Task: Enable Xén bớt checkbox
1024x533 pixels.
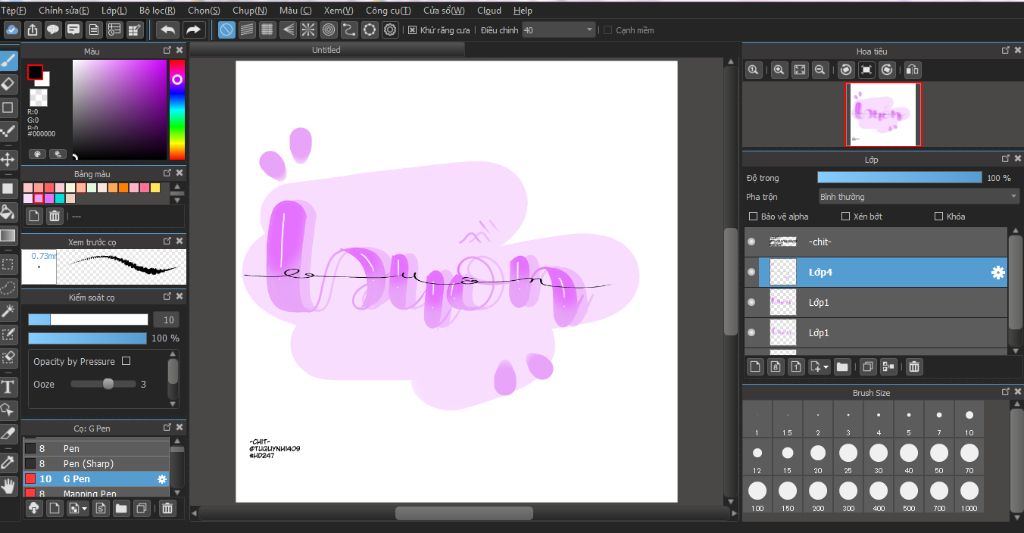Action: pyautogui.click(x=845, y=216)
